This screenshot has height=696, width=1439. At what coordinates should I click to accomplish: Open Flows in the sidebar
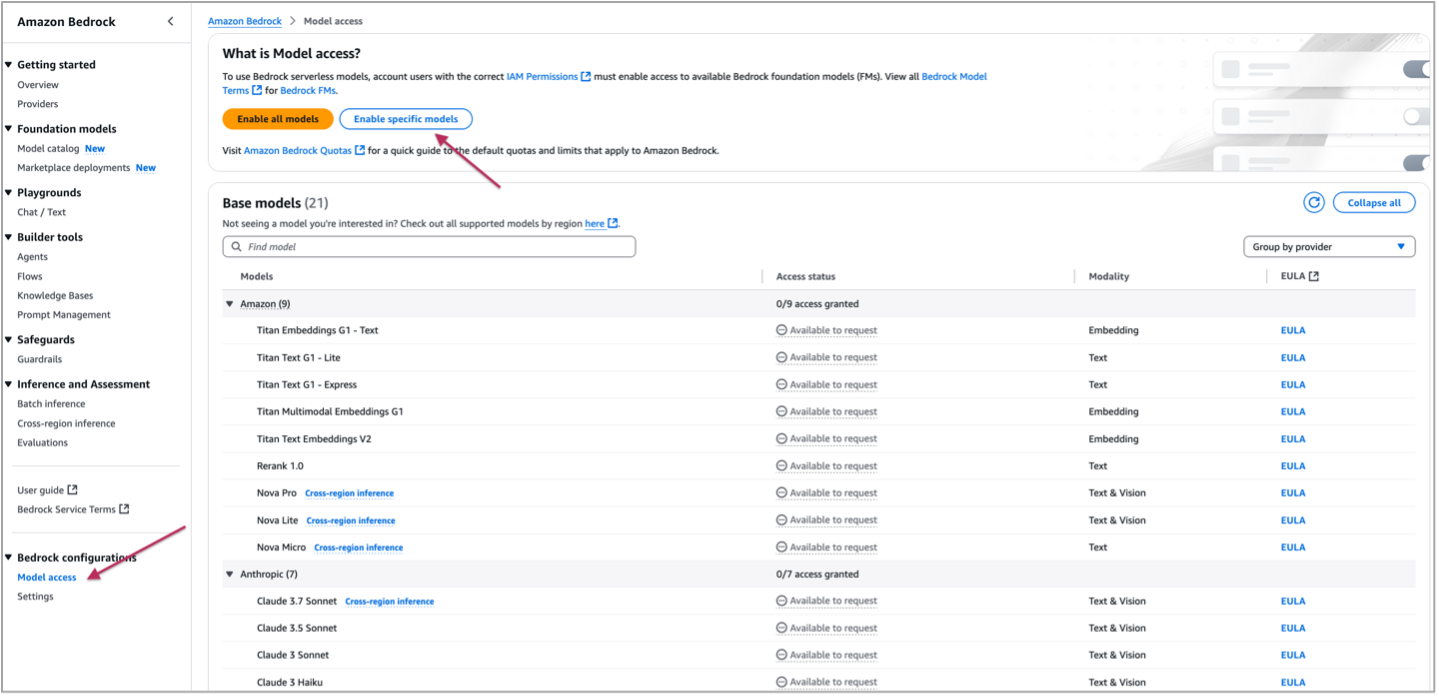tap(30, 276)
